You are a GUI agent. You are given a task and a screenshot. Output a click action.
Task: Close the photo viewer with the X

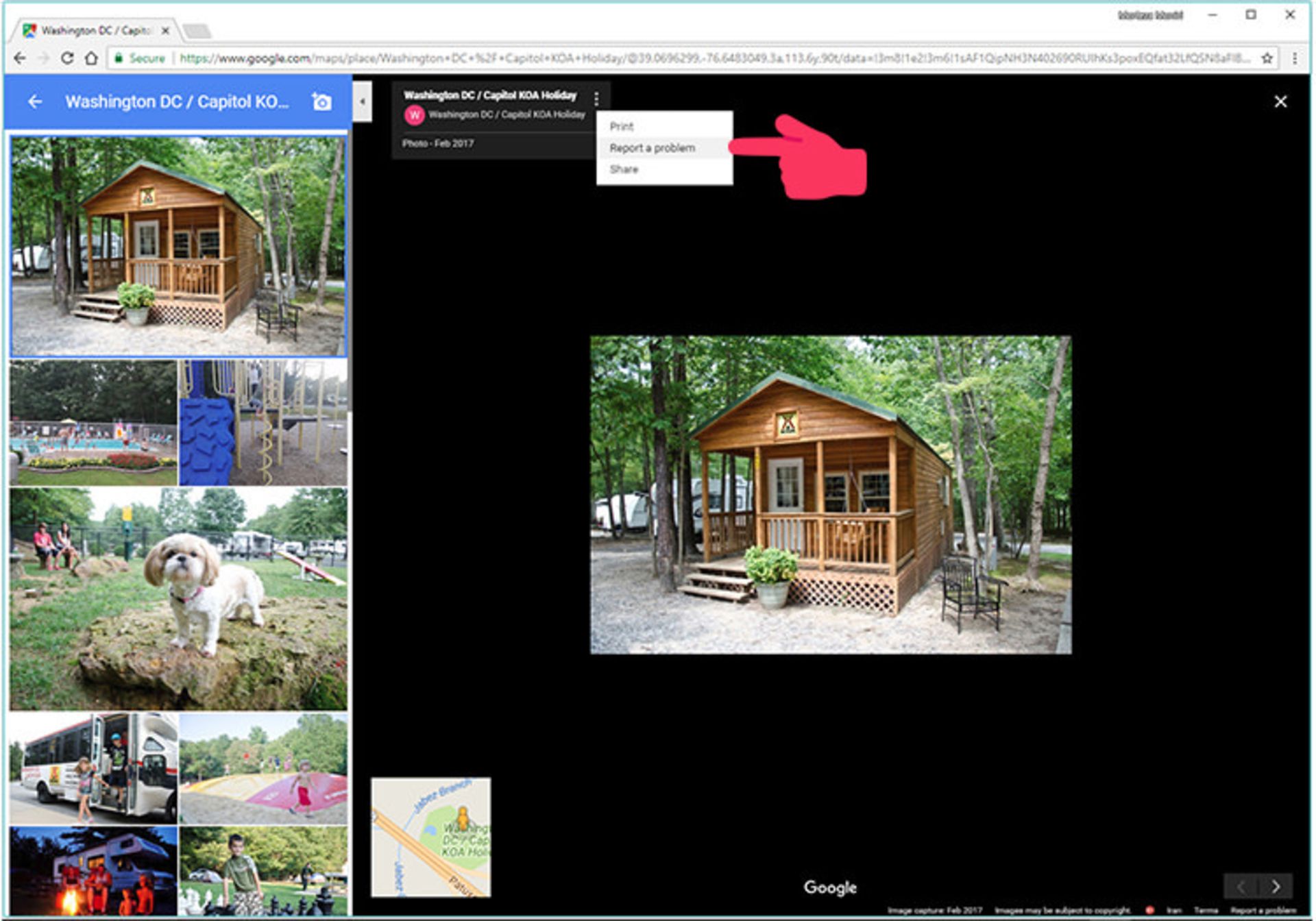(1280, 101)
